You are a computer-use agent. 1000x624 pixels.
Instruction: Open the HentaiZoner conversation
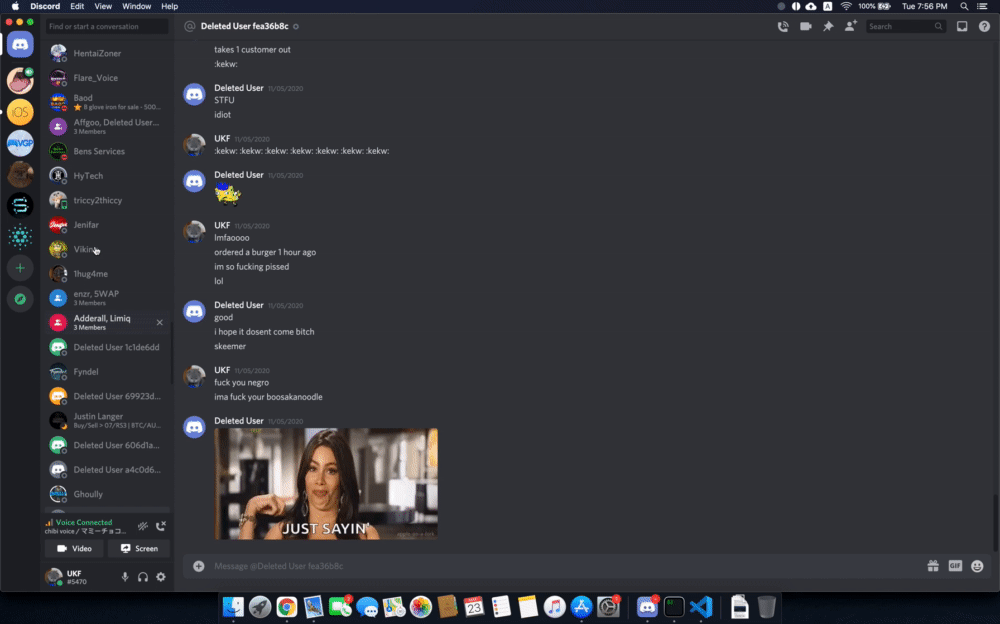pos(107,54)
